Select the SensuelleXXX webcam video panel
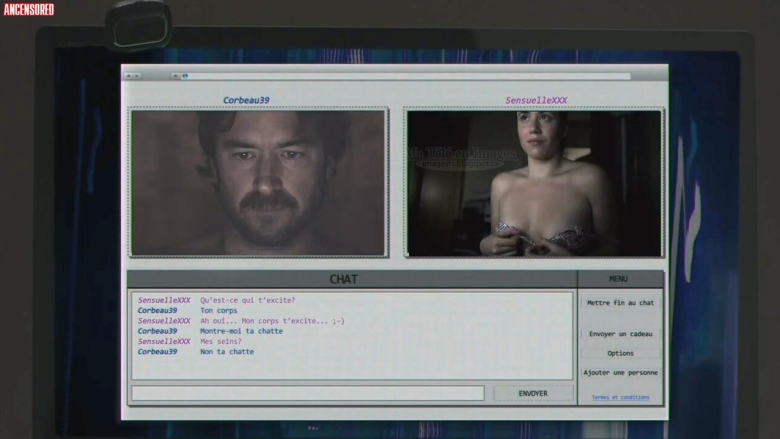 coord(534,183)
